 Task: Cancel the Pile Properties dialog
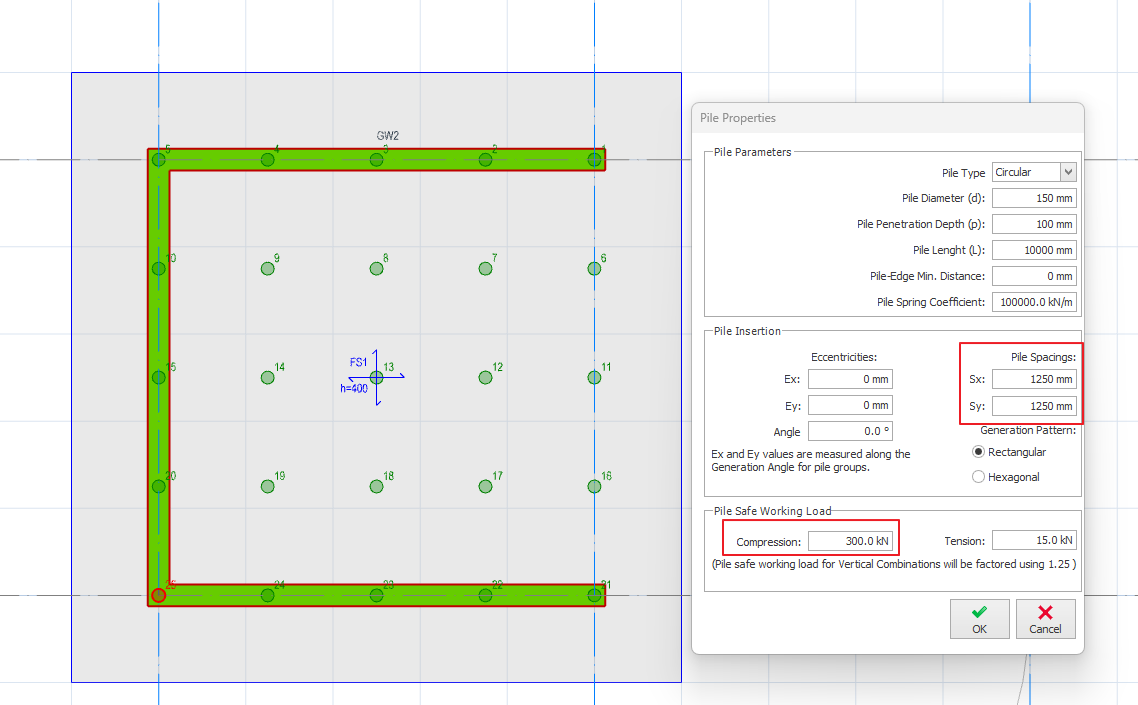click(x=1045, y=618)
